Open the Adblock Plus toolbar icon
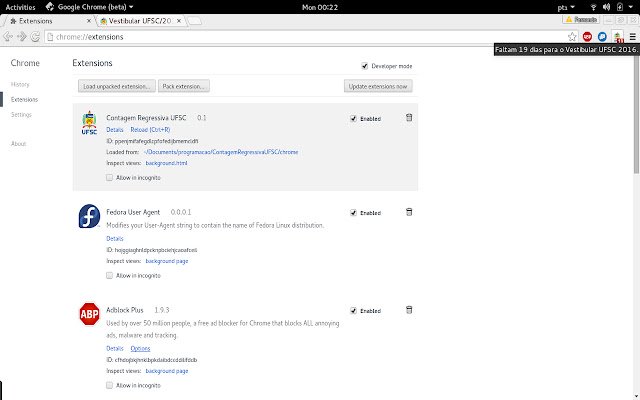640x400 pixels. click(587, 37)
